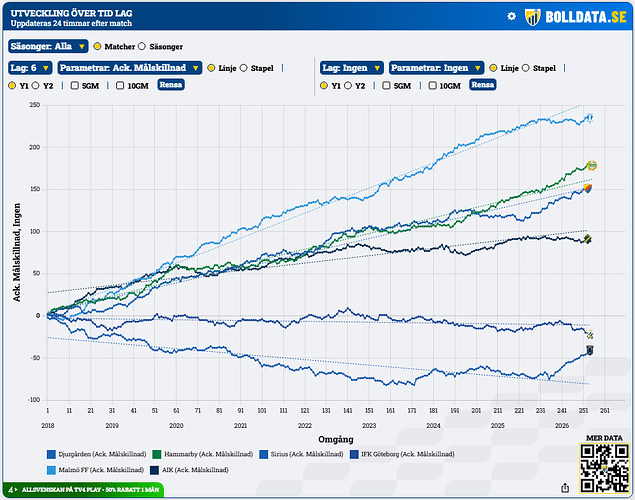
Task: Click the Malmö FF (Ack. Målskillnad) legend label
Action: (101, 470)
